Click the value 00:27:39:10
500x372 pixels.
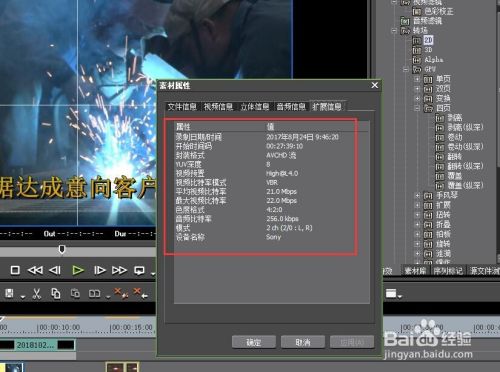point(285,146)
